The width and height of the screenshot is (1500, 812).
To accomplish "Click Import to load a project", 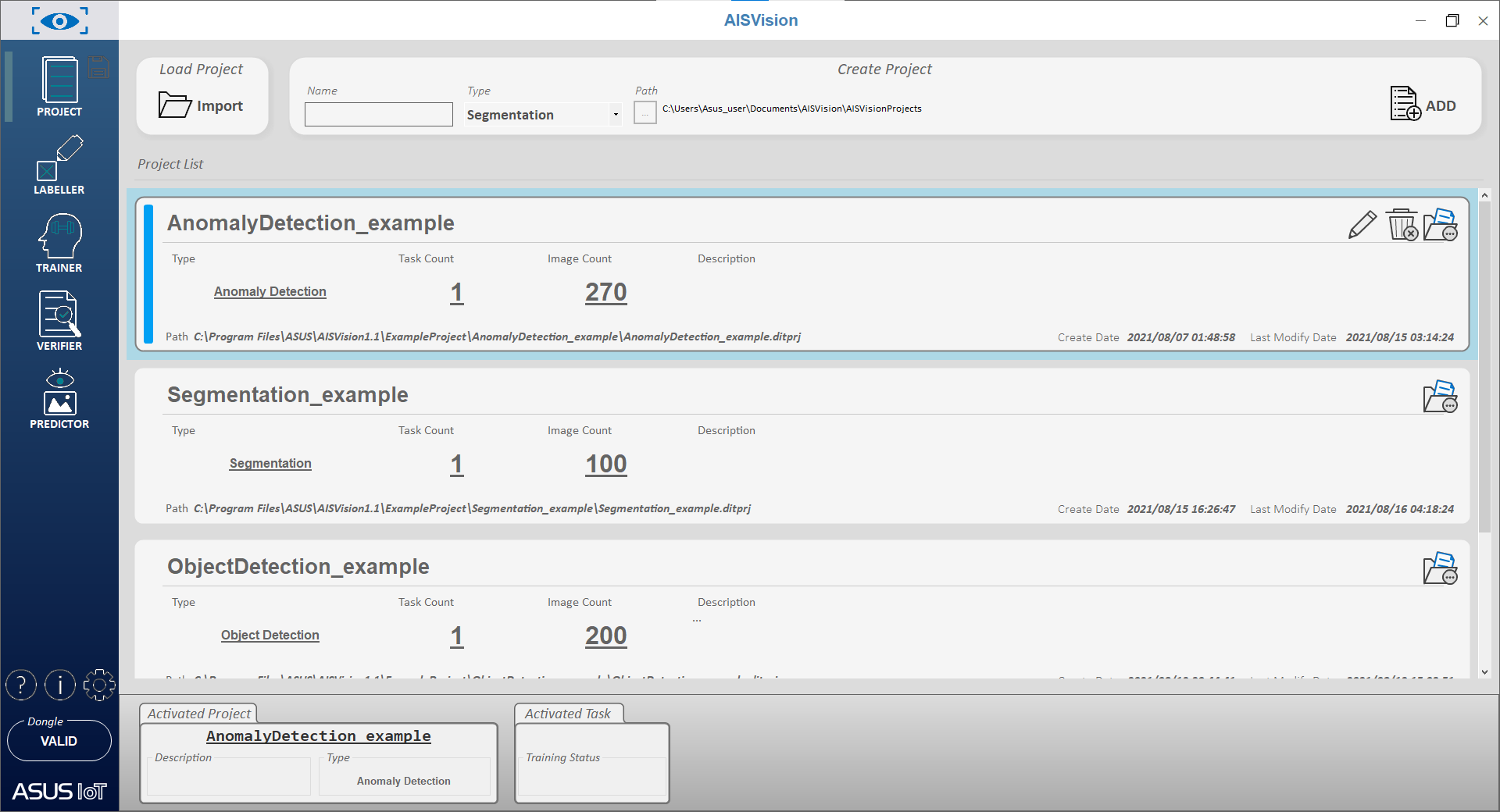I will [202, 105].
